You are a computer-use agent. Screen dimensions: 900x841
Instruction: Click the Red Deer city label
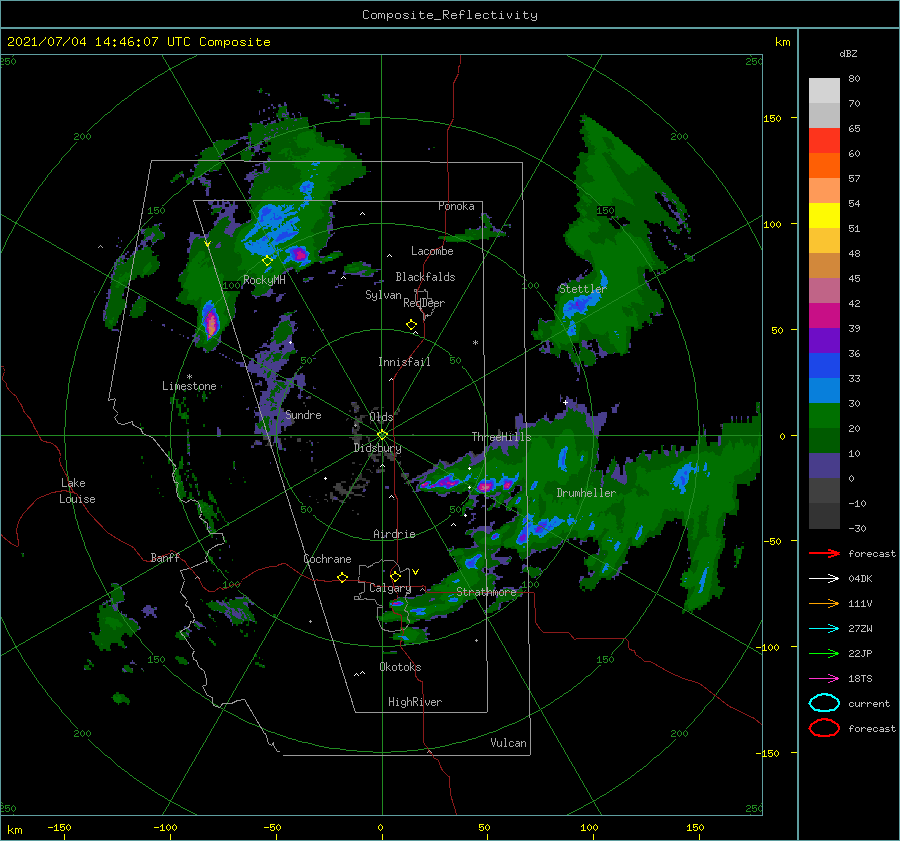[x=424, y=303]
